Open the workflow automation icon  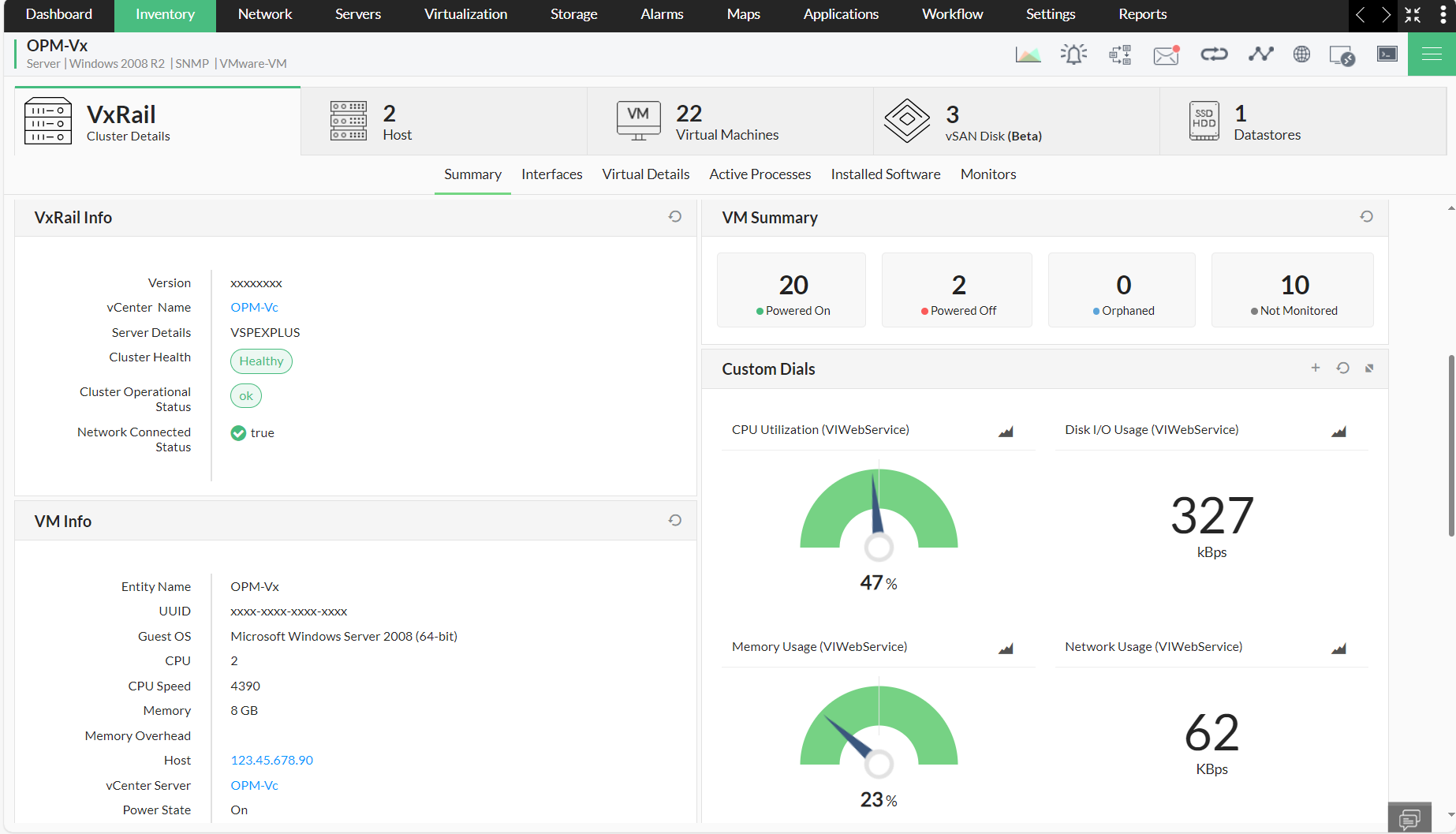tap(1119, 54)
